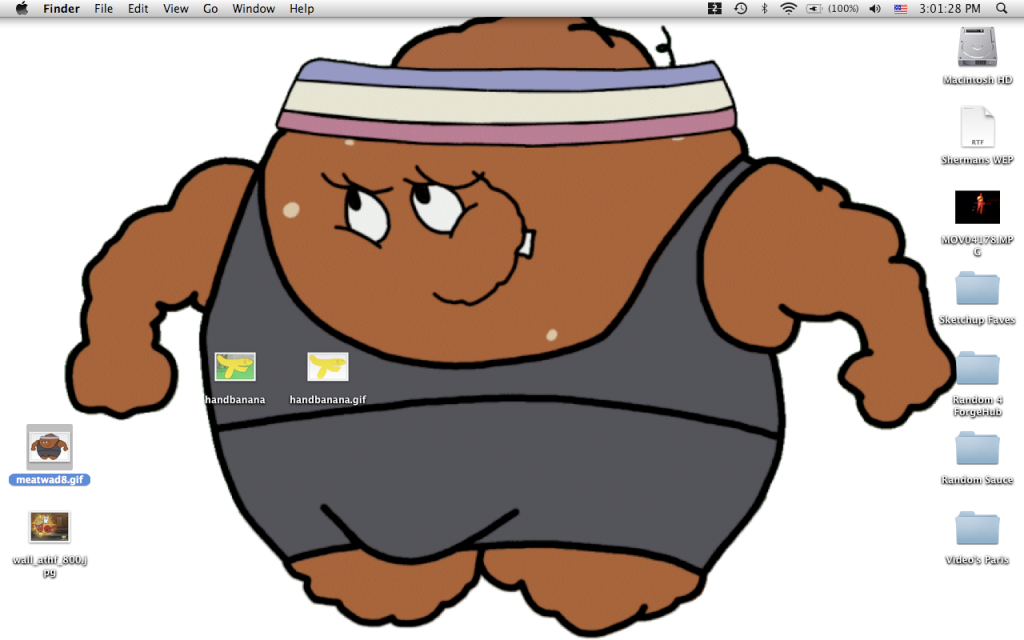Click the battery charging icon
The width and height of the screenshot is (1024, 640).
(814, 8)
